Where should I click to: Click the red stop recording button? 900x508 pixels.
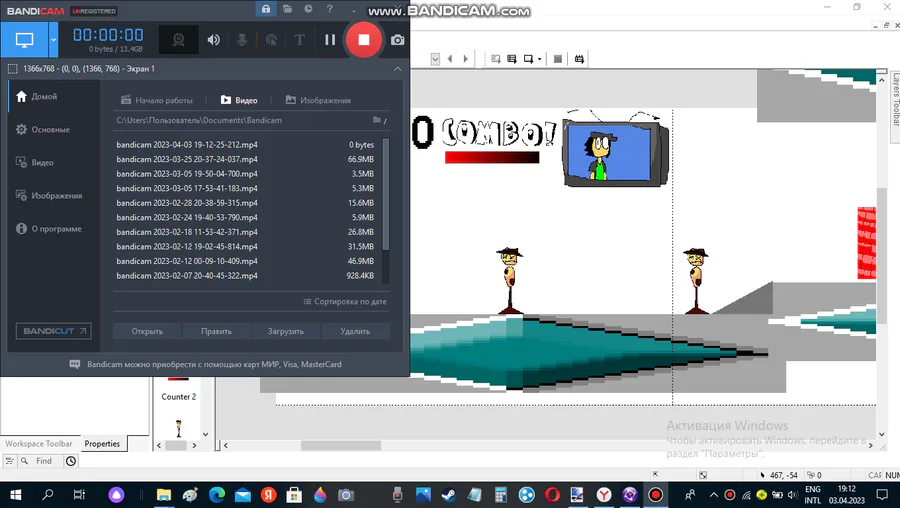364,40
